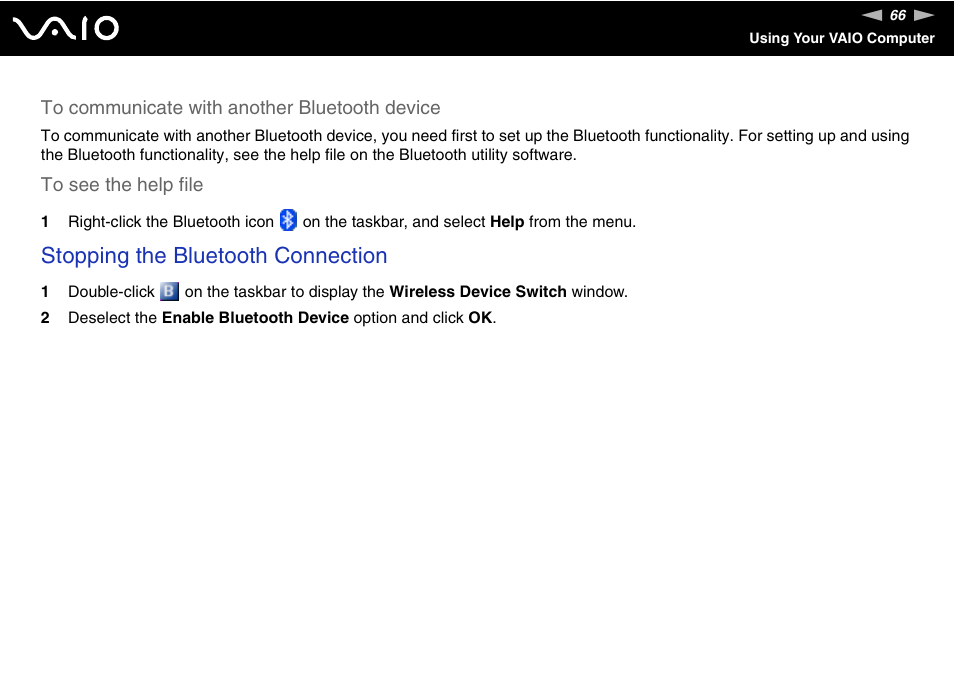Click the bold text Wireless Device Switch
The width and height of the screenshot is (954, 674).
click(478, 292)
